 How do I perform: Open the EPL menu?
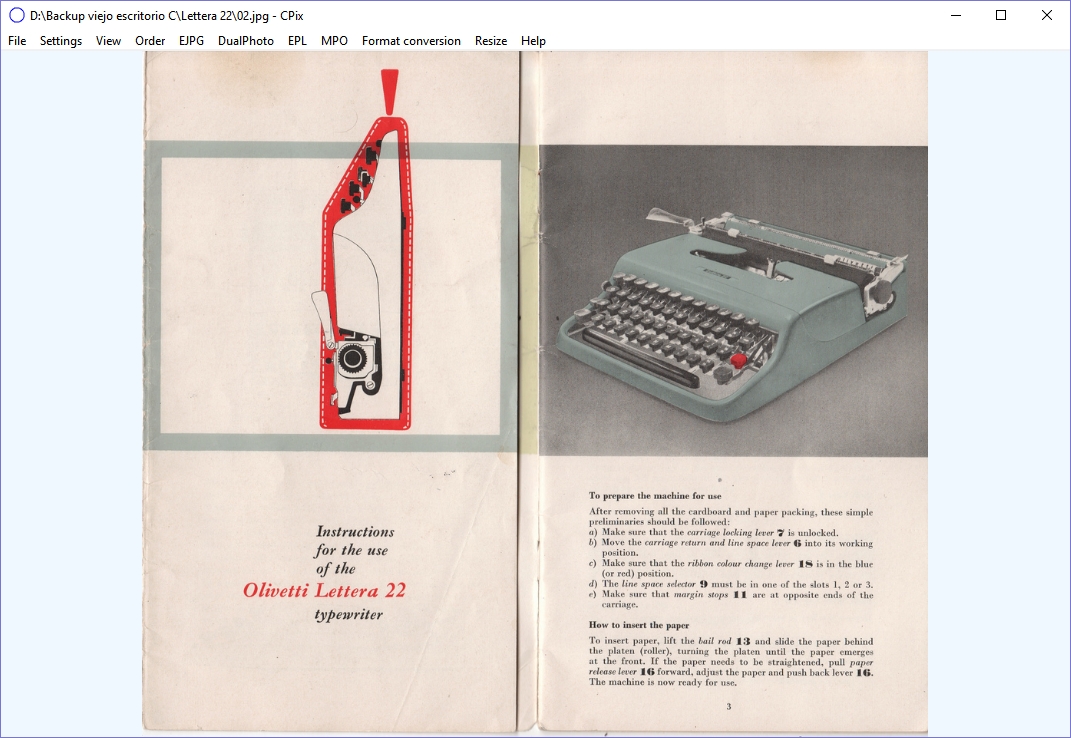(x=297, y=41)
